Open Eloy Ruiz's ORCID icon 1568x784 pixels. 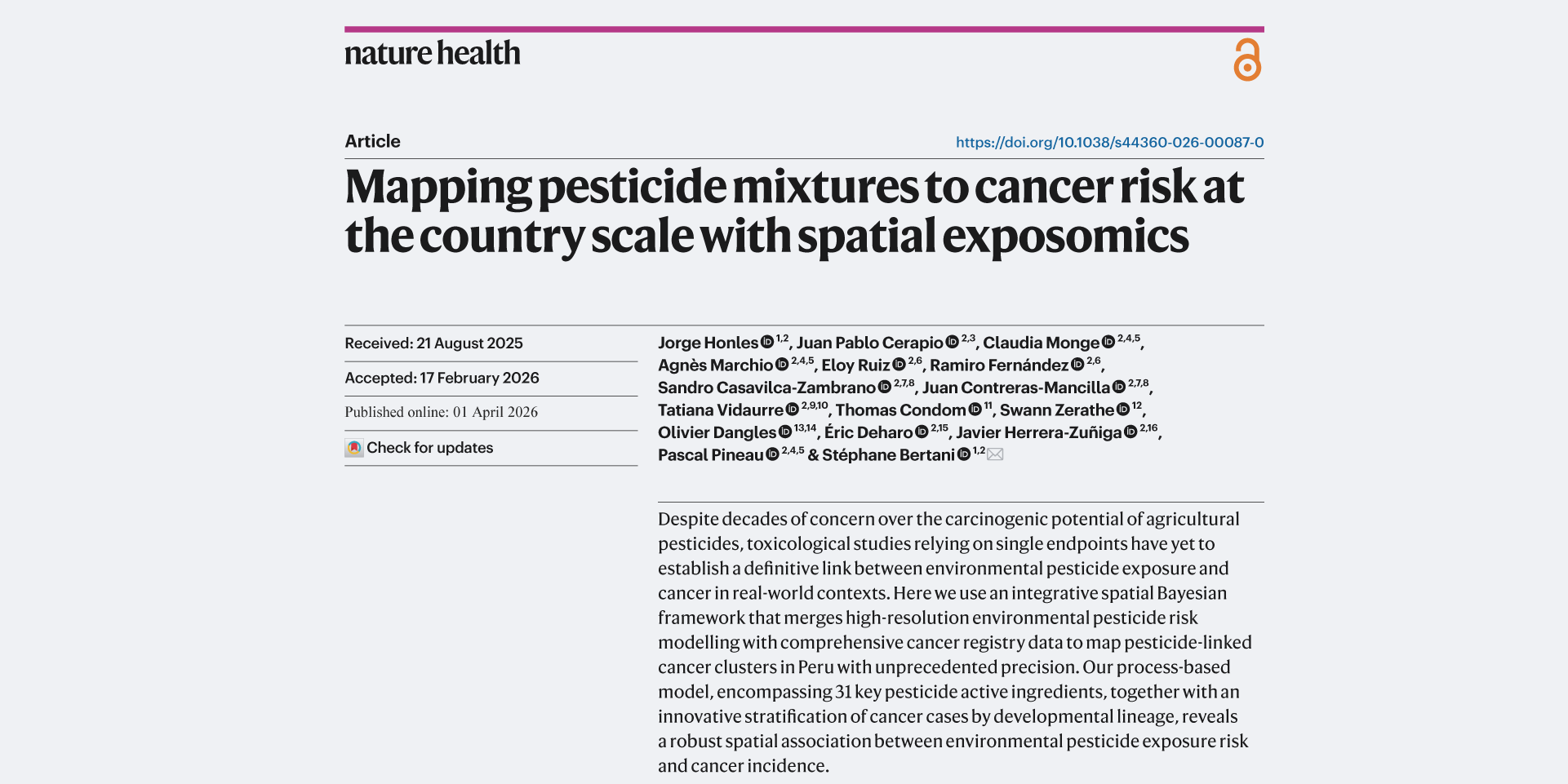click(x=899, y=365)
